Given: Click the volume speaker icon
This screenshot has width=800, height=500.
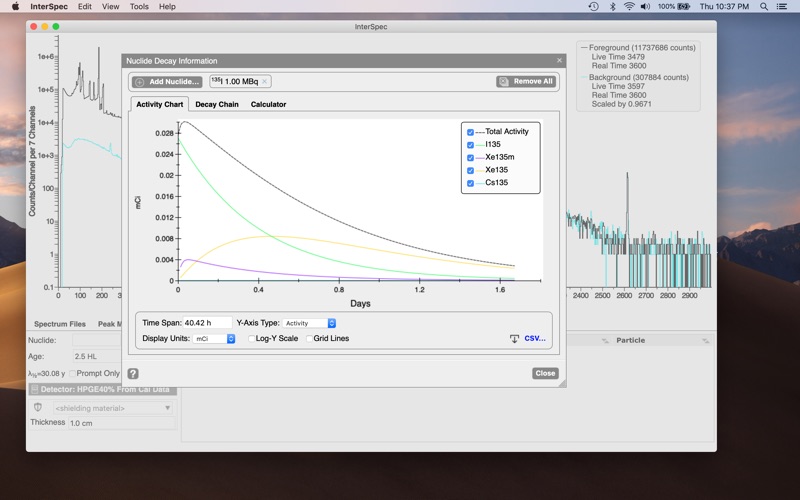Looking at the screenshot, I should tap(645, 7).
